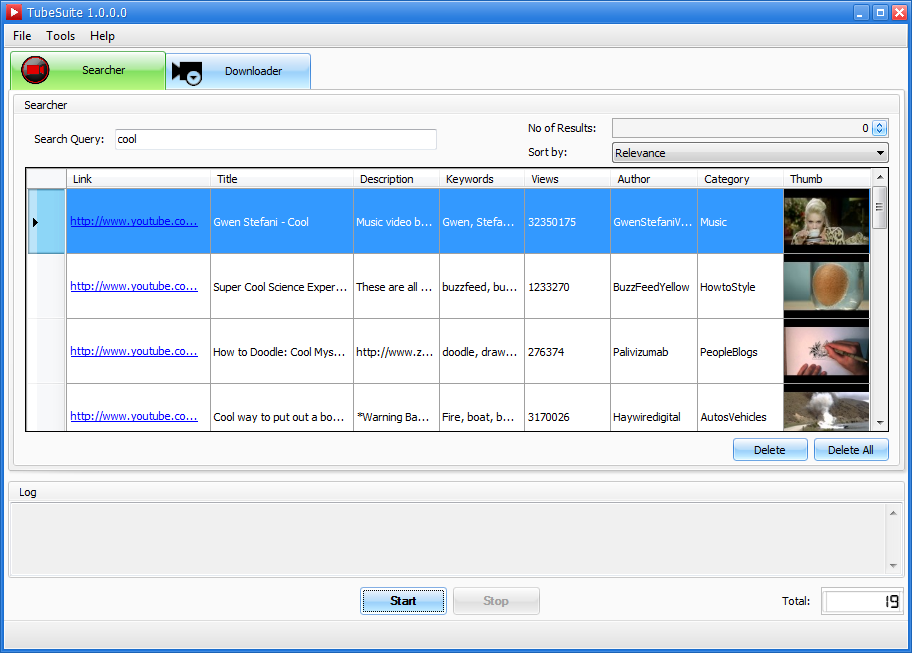Screen dimensions: 912x653
Task: Click the Keywords column header
Action: (482, 179)
